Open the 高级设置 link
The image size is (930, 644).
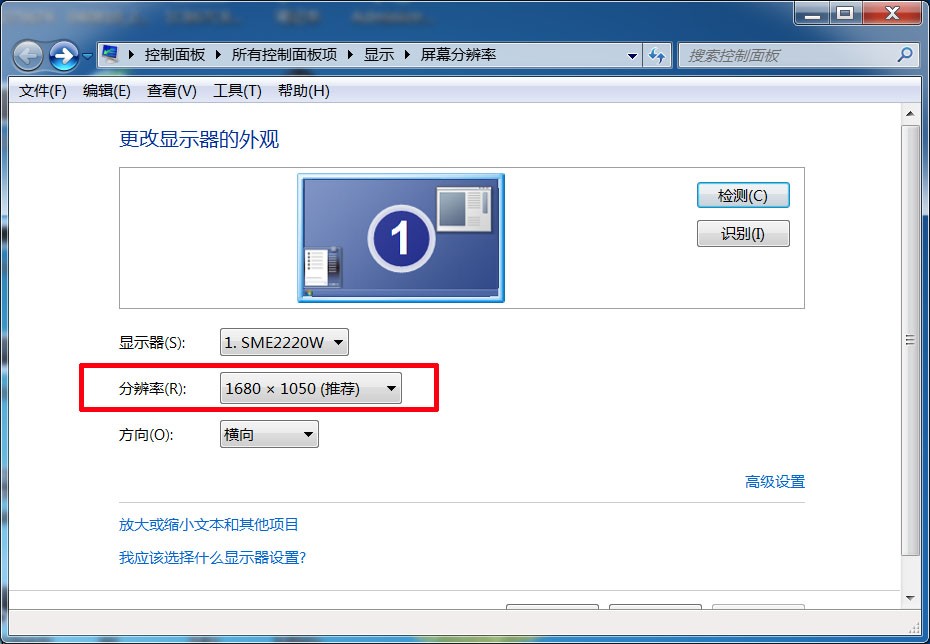point(774,482)
